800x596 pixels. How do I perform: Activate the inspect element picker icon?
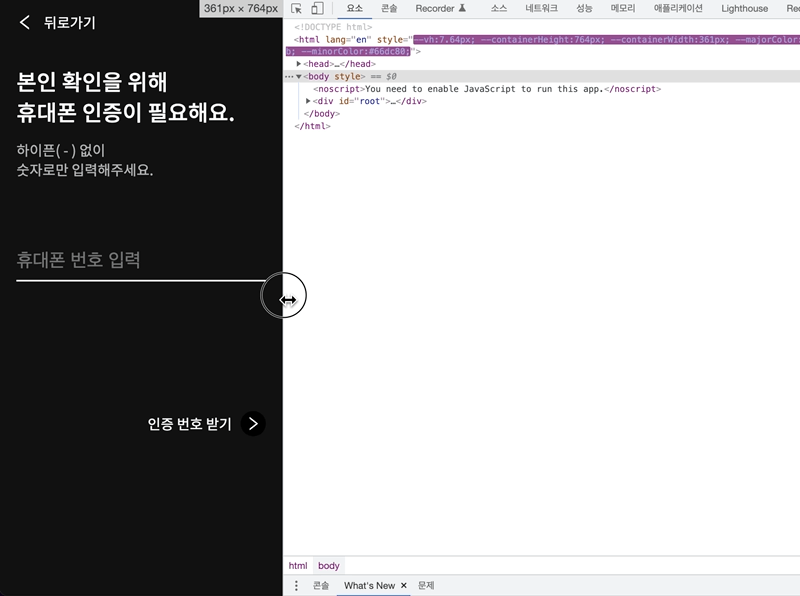point(296,8)
